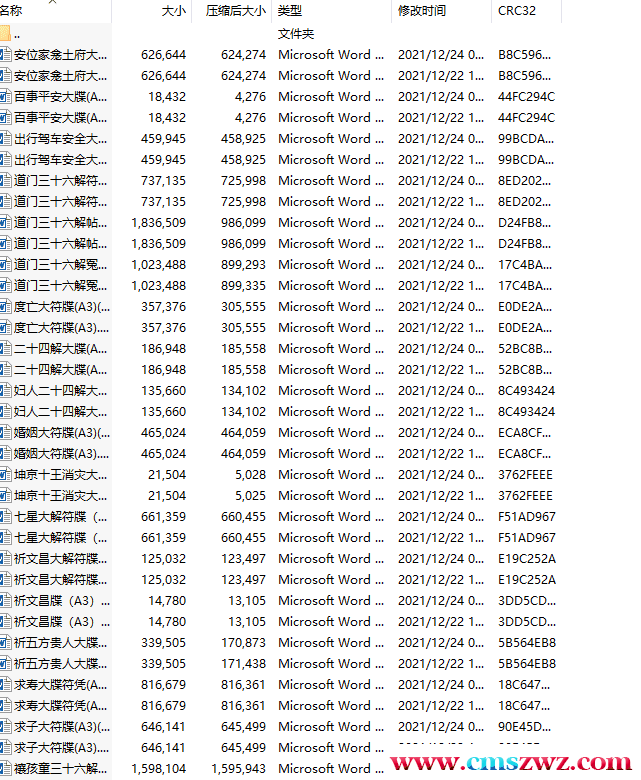
Task: Click compressed size cell 899,335
Action: click(x=244, y=286)
